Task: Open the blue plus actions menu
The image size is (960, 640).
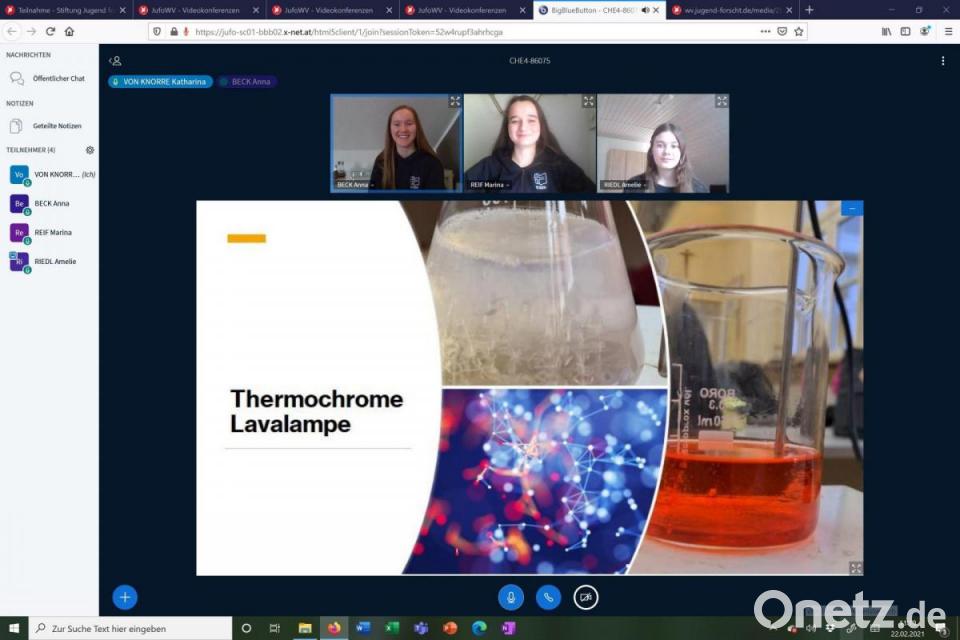Action: [x=125, y=597]
